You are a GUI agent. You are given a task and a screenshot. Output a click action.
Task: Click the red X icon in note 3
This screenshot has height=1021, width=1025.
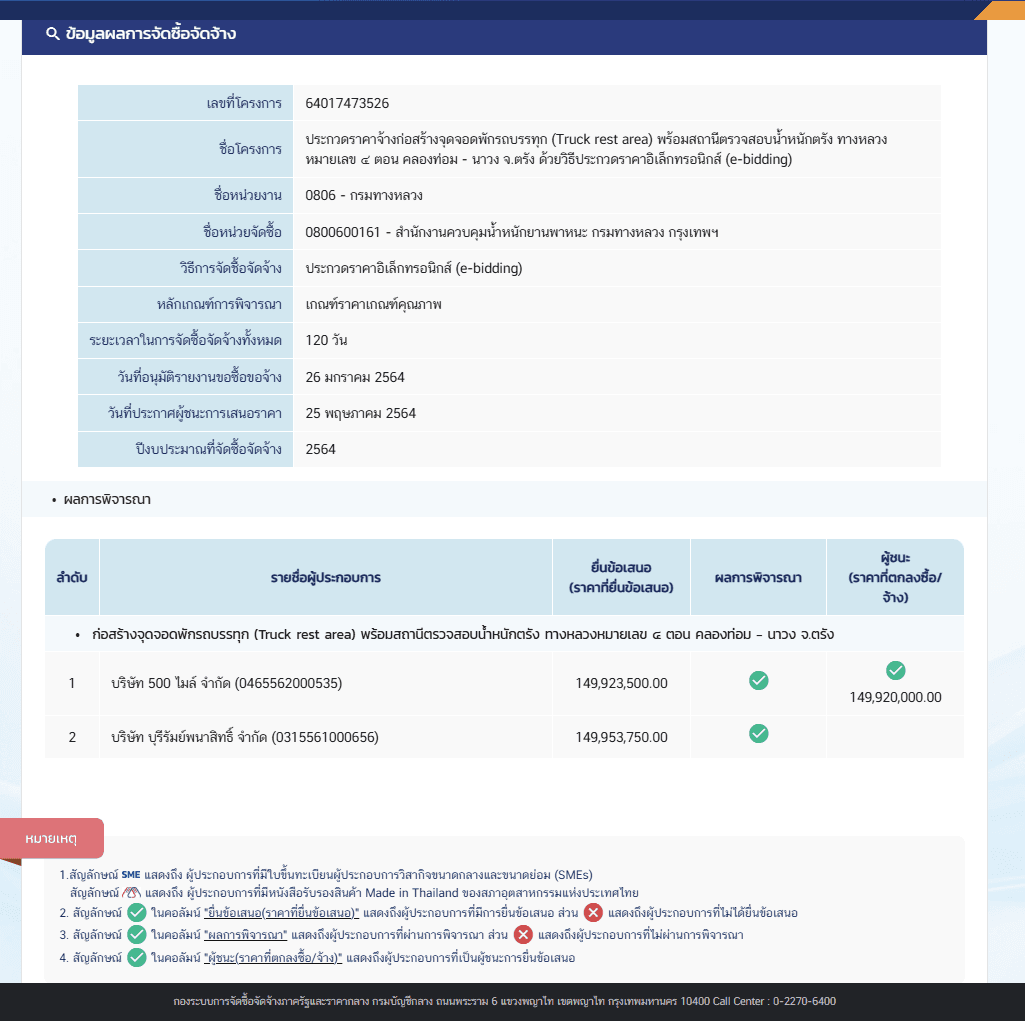click(x=523, y=935)
